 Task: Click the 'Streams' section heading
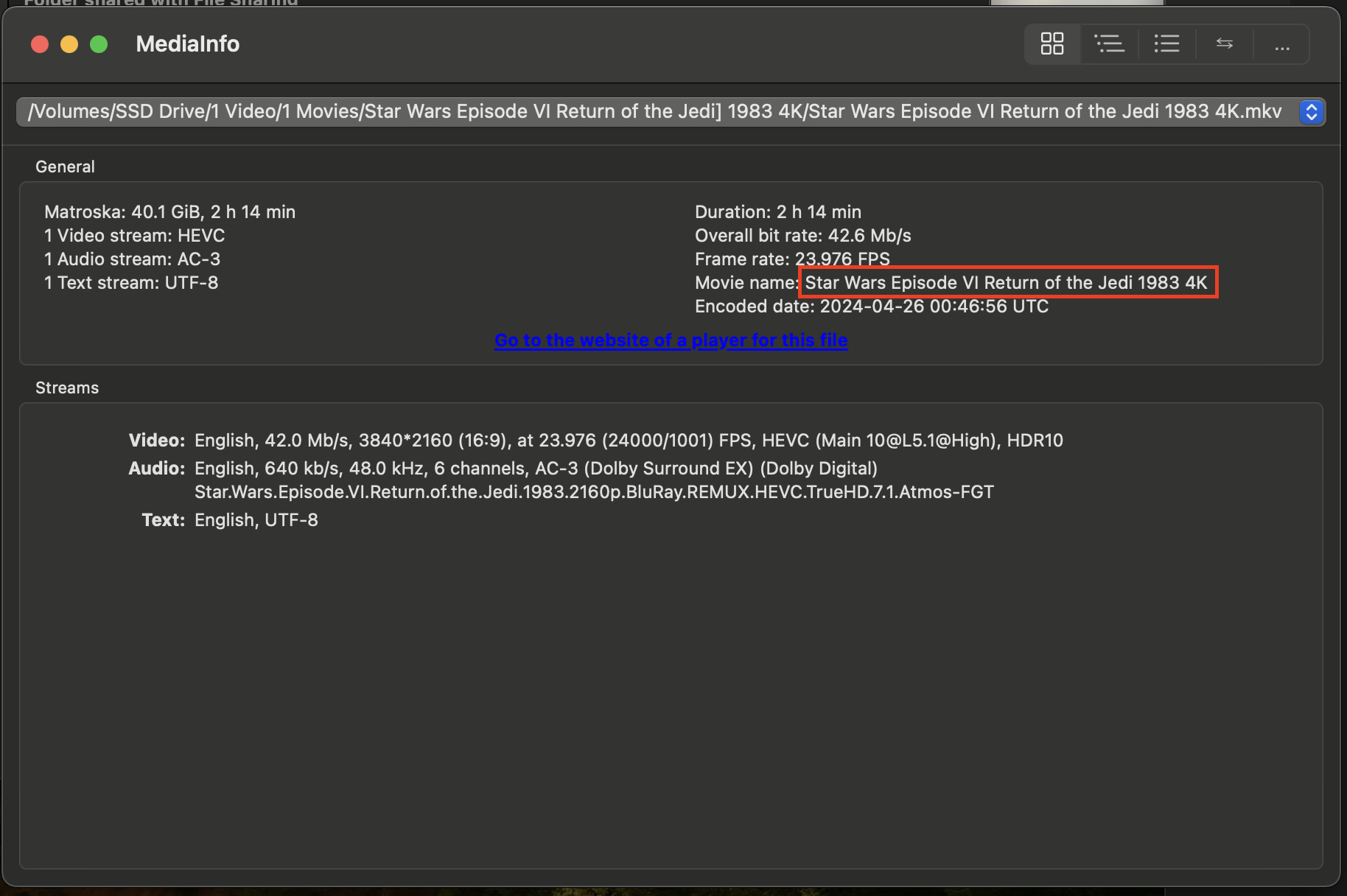[67, 388]
